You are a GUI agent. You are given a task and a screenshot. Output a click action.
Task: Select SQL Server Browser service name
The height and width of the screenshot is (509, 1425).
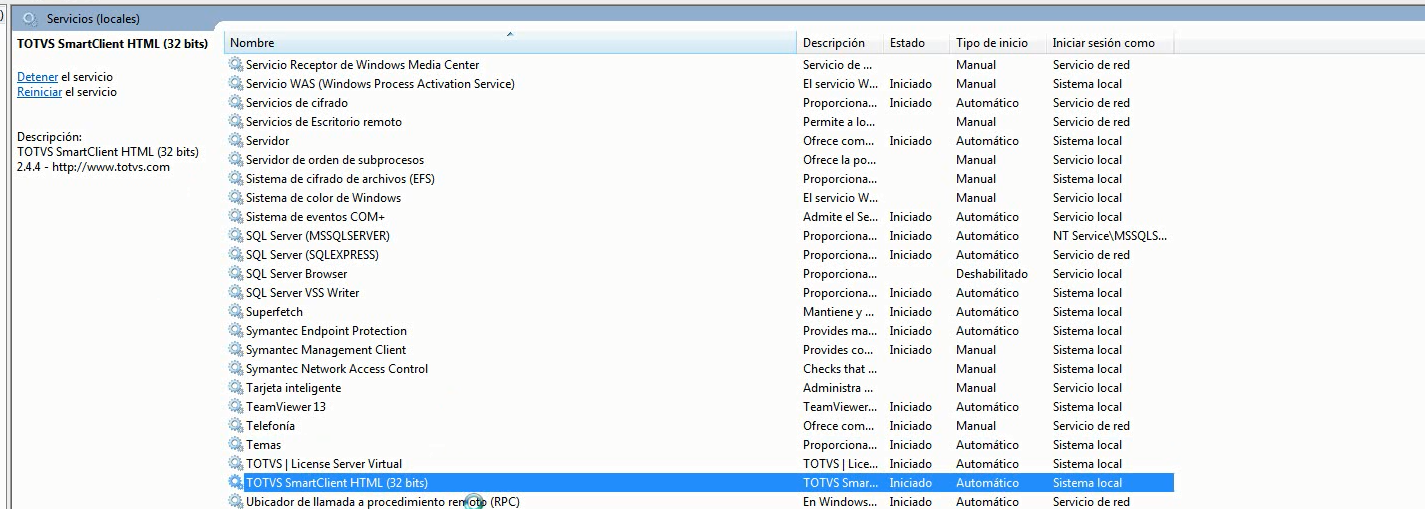coord(297,274)
